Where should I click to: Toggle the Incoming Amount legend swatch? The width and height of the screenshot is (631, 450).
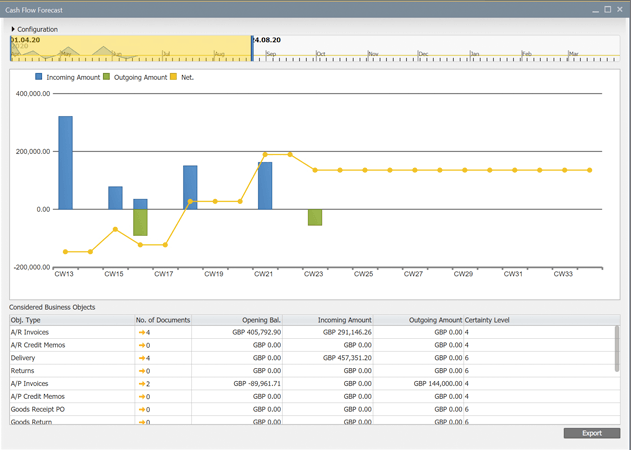pos(39,76)
